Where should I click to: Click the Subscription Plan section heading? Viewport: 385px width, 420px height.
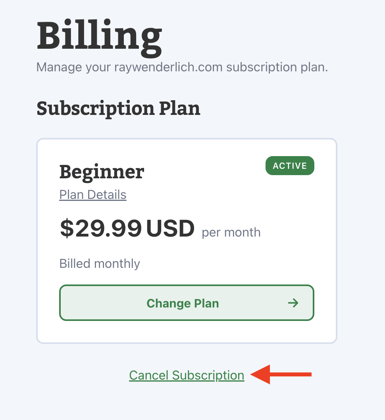tap(118, 109)
